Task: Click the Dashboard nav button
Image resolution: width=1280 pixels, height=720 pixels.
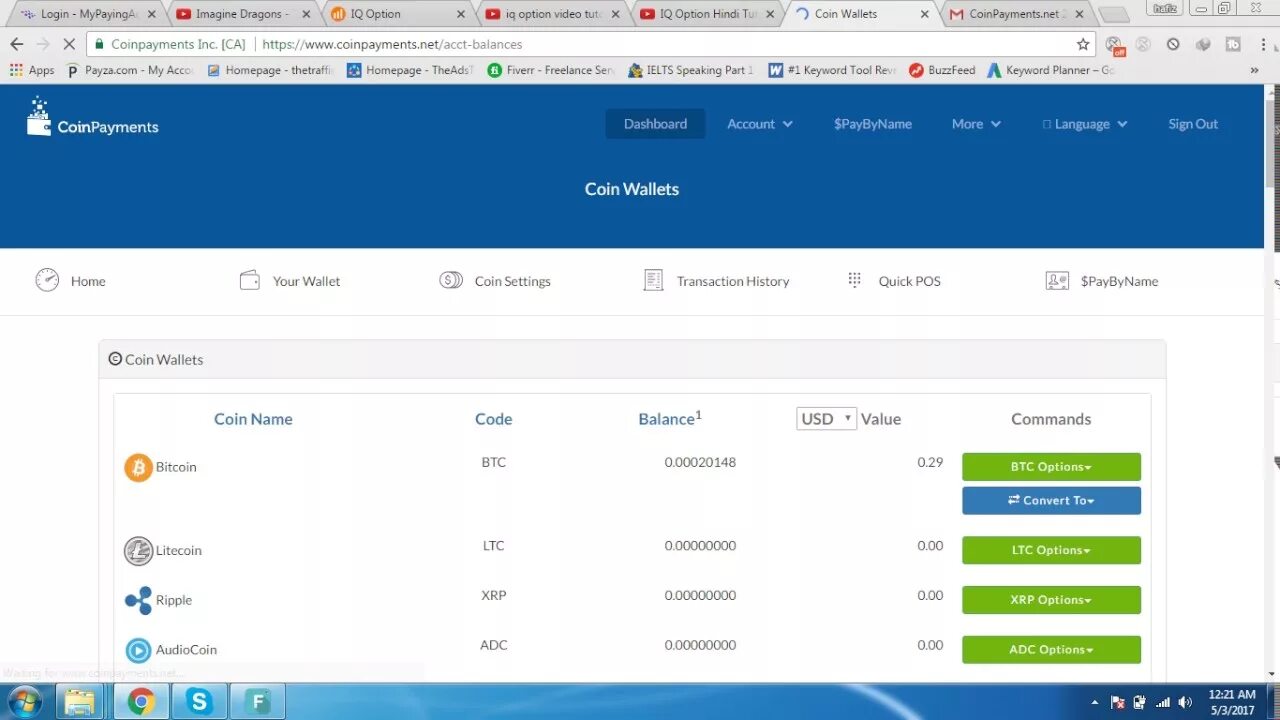Action: point(655,124)
